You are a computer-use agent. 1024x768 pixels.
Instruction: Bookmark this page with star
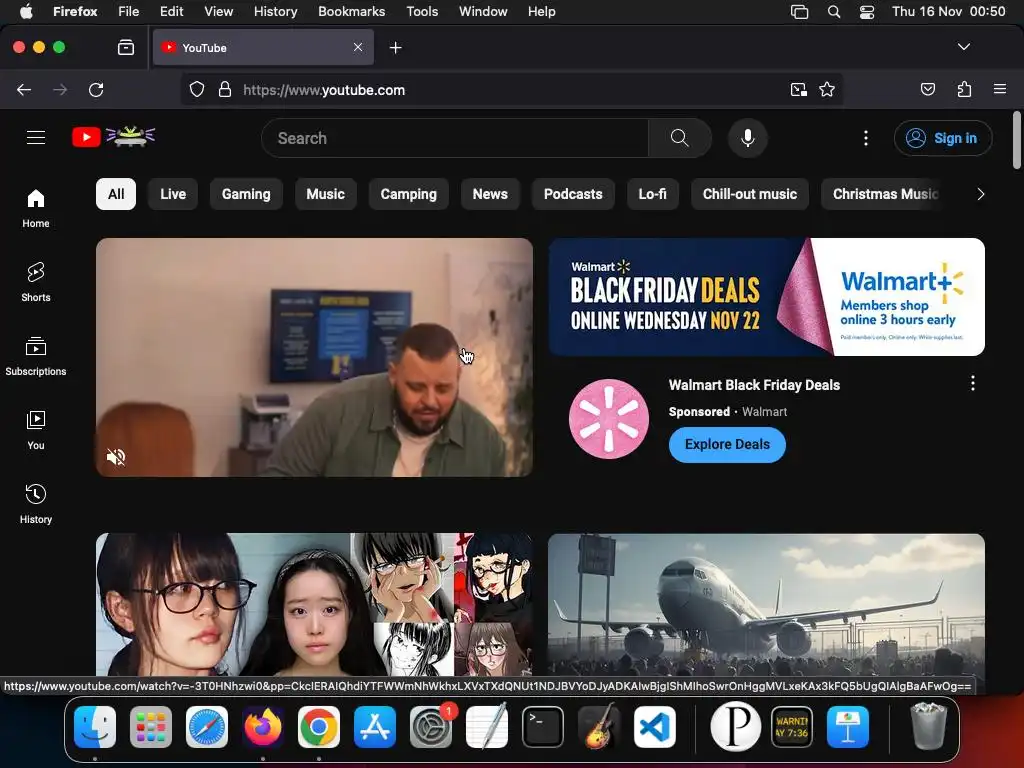[x=827, y=89]
